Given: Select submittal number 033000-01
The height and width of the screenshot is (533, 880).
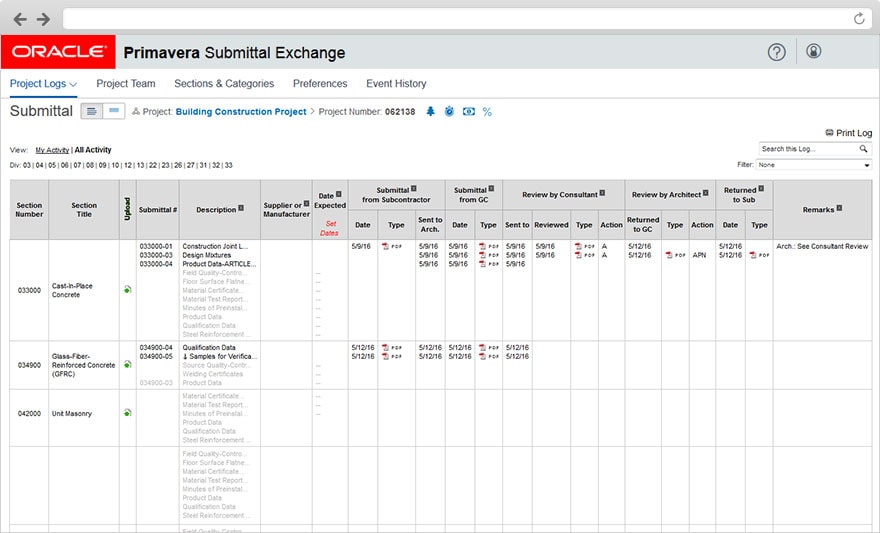Looking at the screenshot, I should (x=156, y=246).
